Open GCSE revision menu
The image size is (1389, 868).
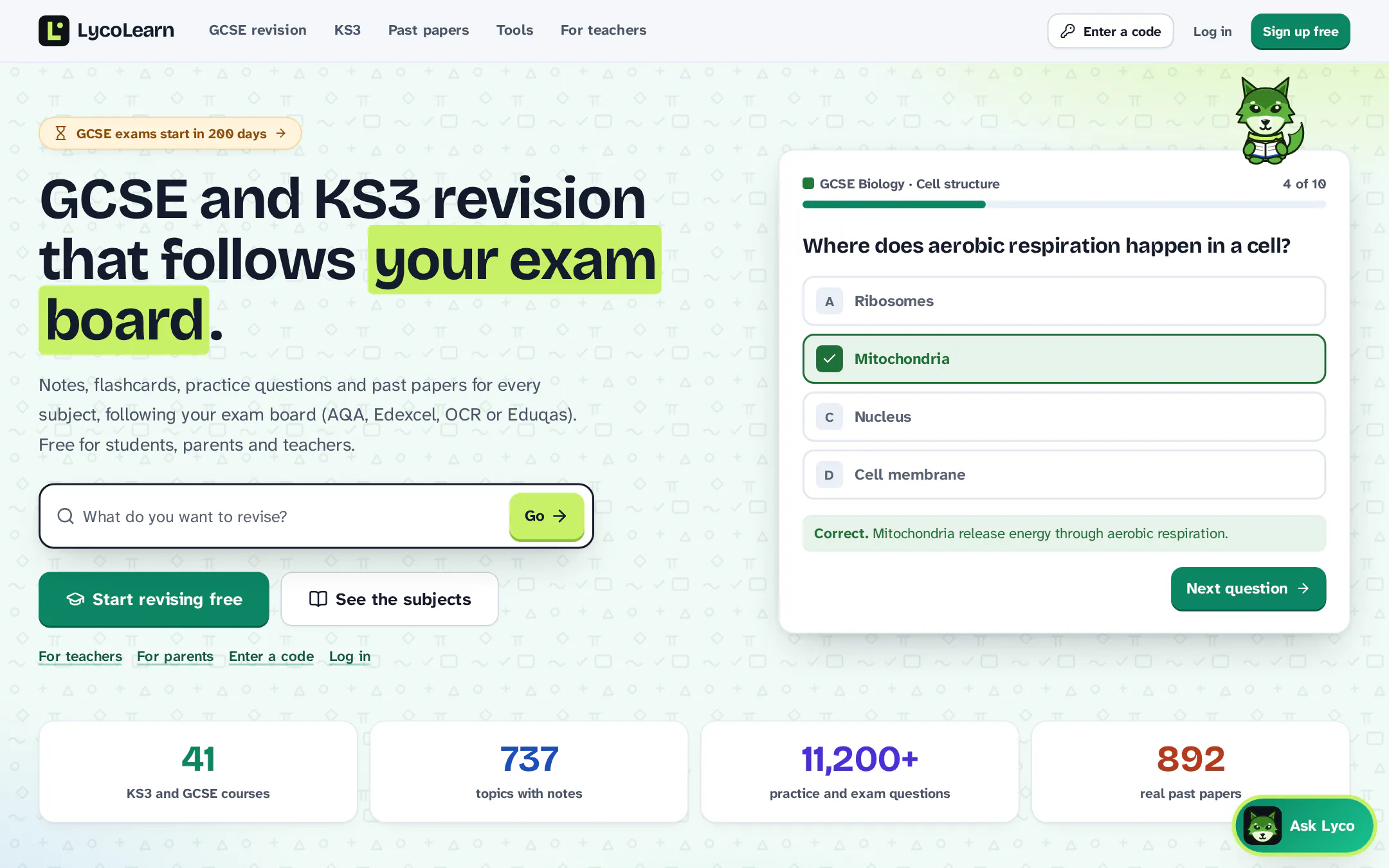(258, 30)
